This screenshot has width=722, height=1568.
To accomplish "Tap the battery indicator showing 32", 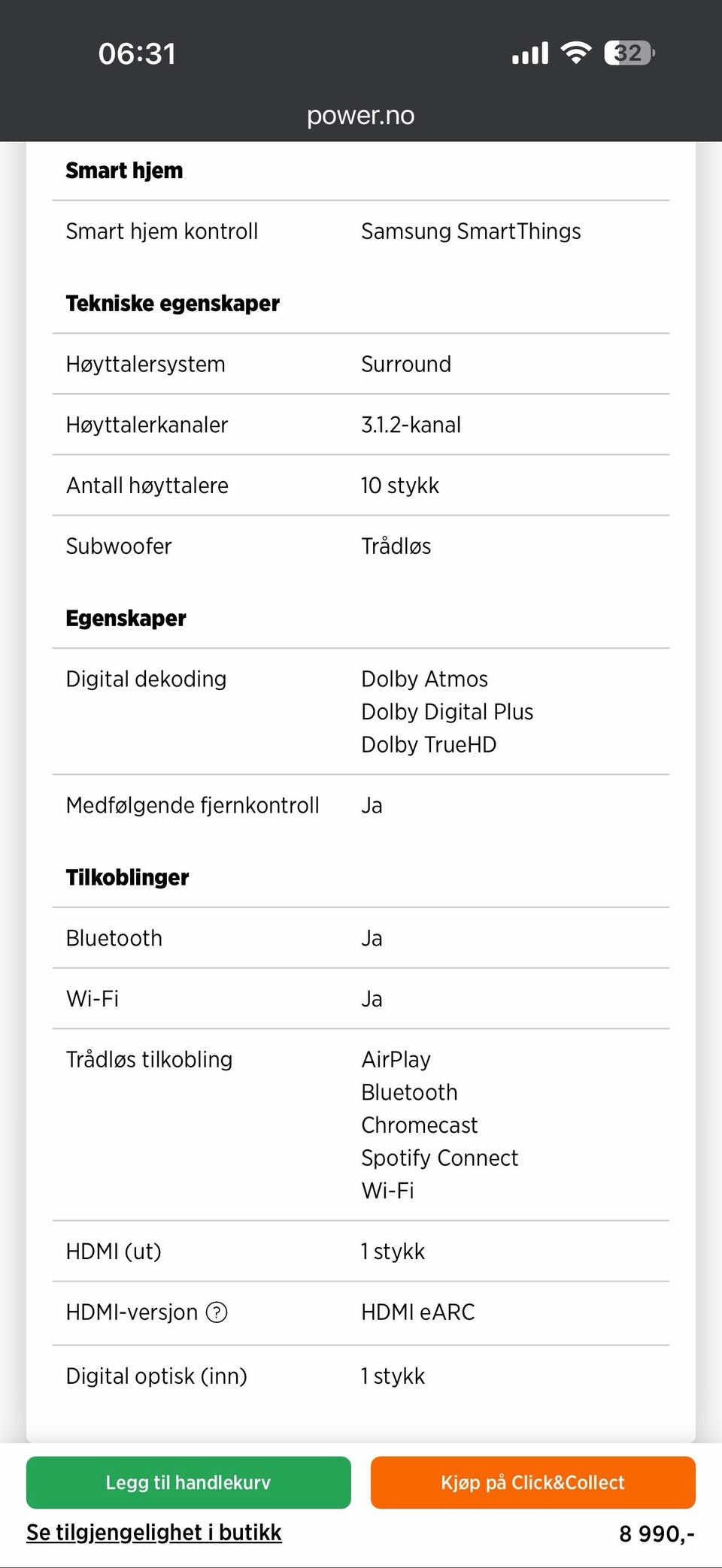I will [x=629, y=53].
